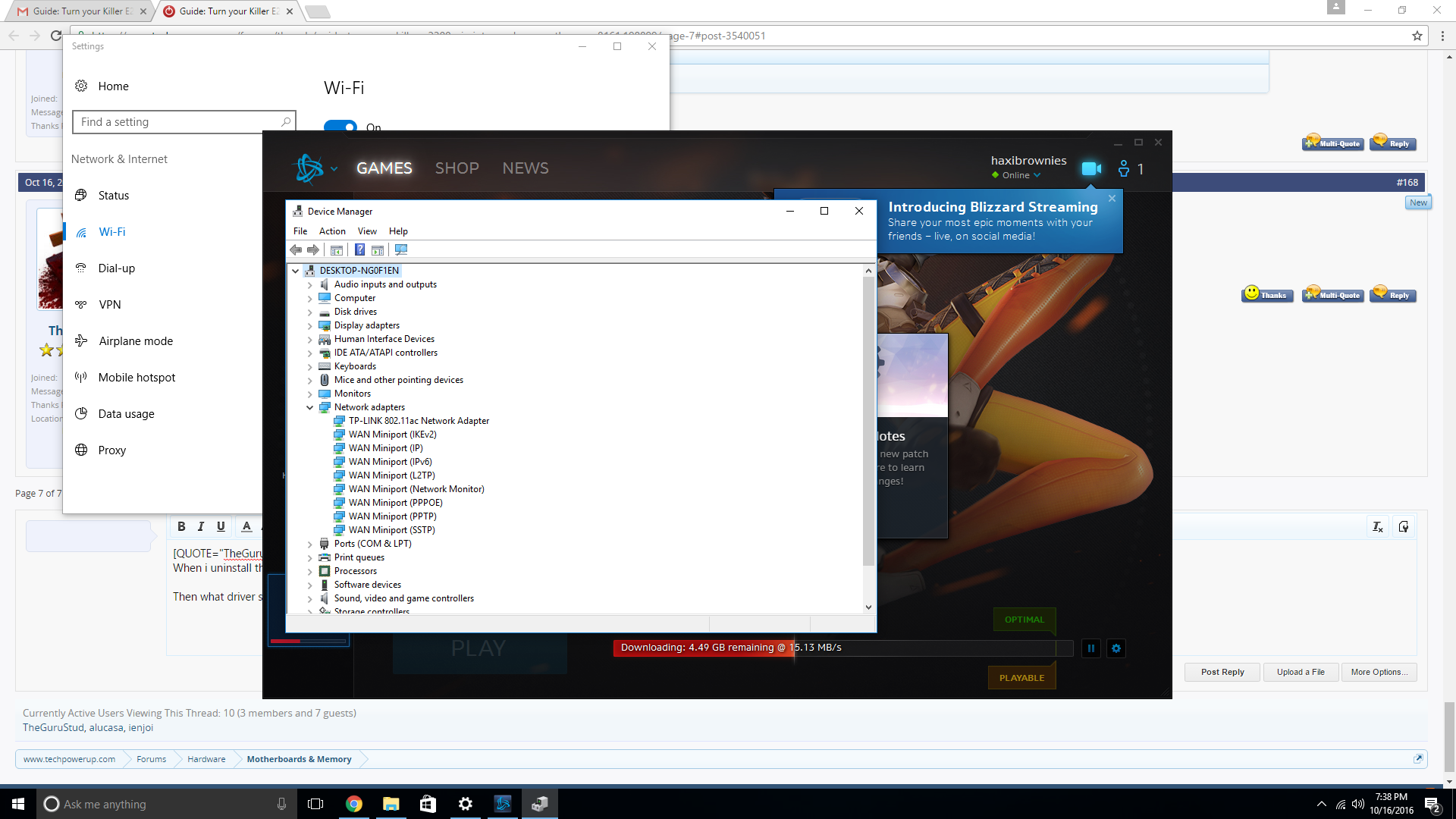This screenshot has height=819, width=1456.
Task: Click the PLAYABLE button in Blizzard
Action: coord(1022,677)
